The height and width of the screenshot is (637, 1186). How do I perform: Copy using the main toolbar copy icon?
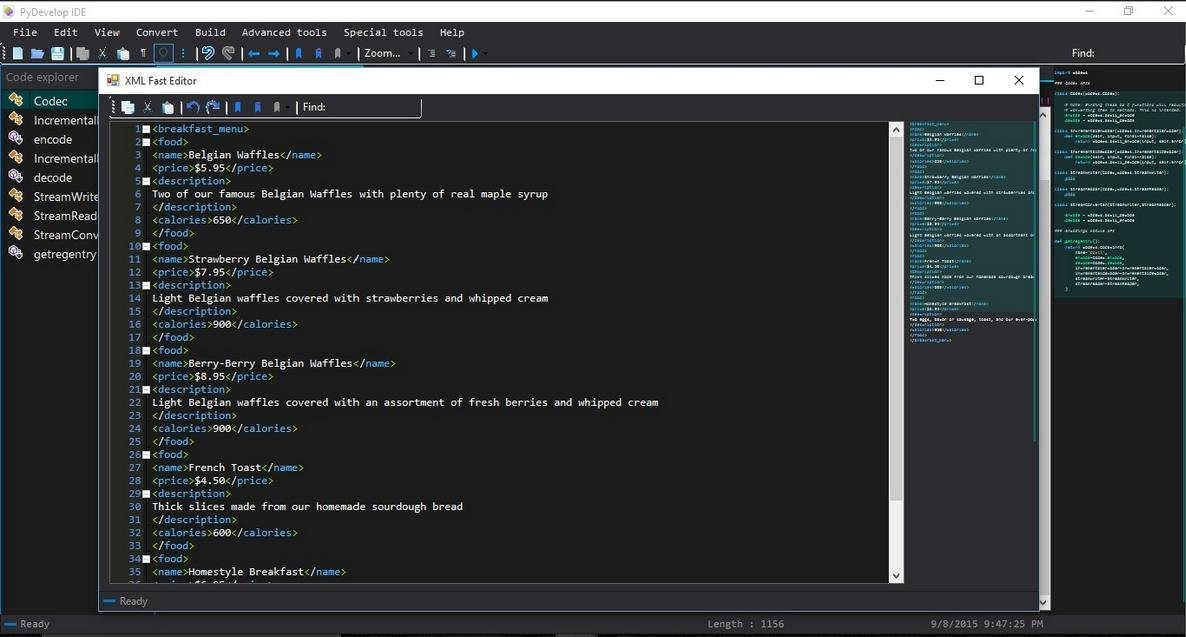click(82, 53)
